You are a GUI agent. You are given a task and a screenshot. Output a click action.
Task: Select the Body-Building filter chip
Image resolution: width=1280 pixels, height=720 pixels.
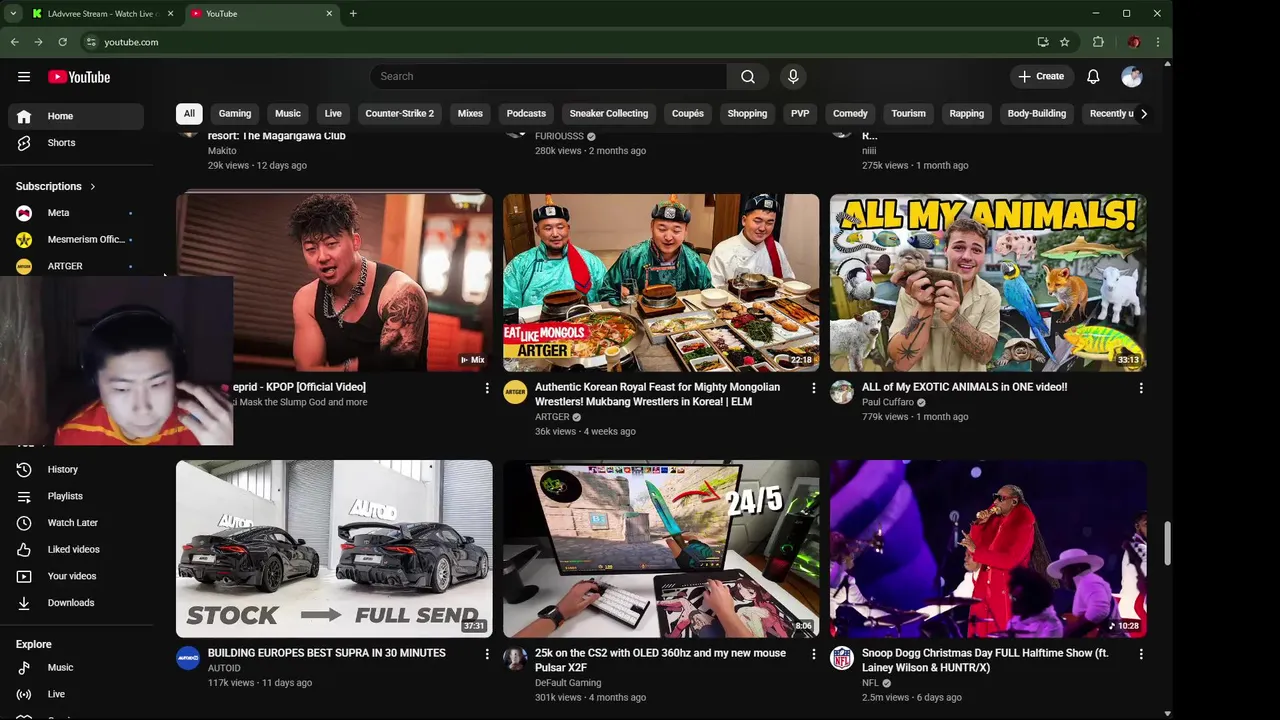point(1036,114)
